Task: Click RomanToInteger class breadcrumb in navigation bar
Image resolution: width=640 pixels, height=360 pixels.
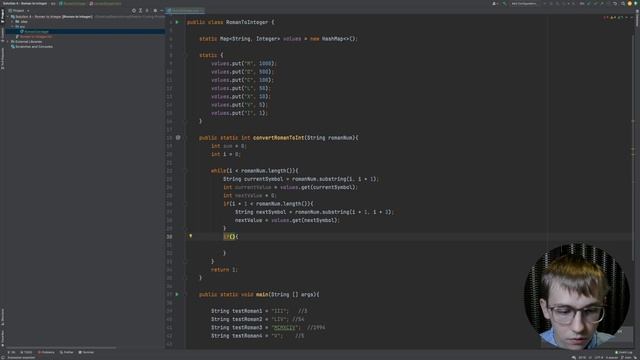Action: tap(73, 3)
